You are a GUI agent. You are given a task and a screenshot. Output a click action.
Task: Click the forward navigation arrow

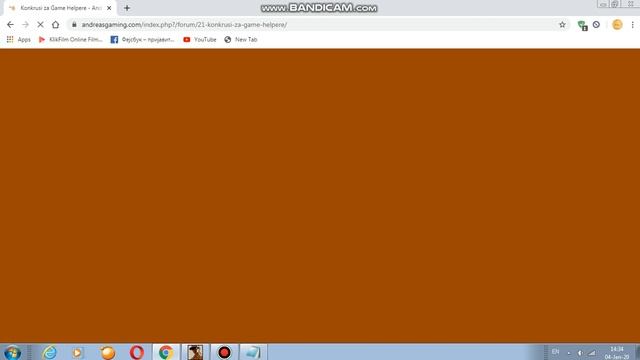[25, 24]
